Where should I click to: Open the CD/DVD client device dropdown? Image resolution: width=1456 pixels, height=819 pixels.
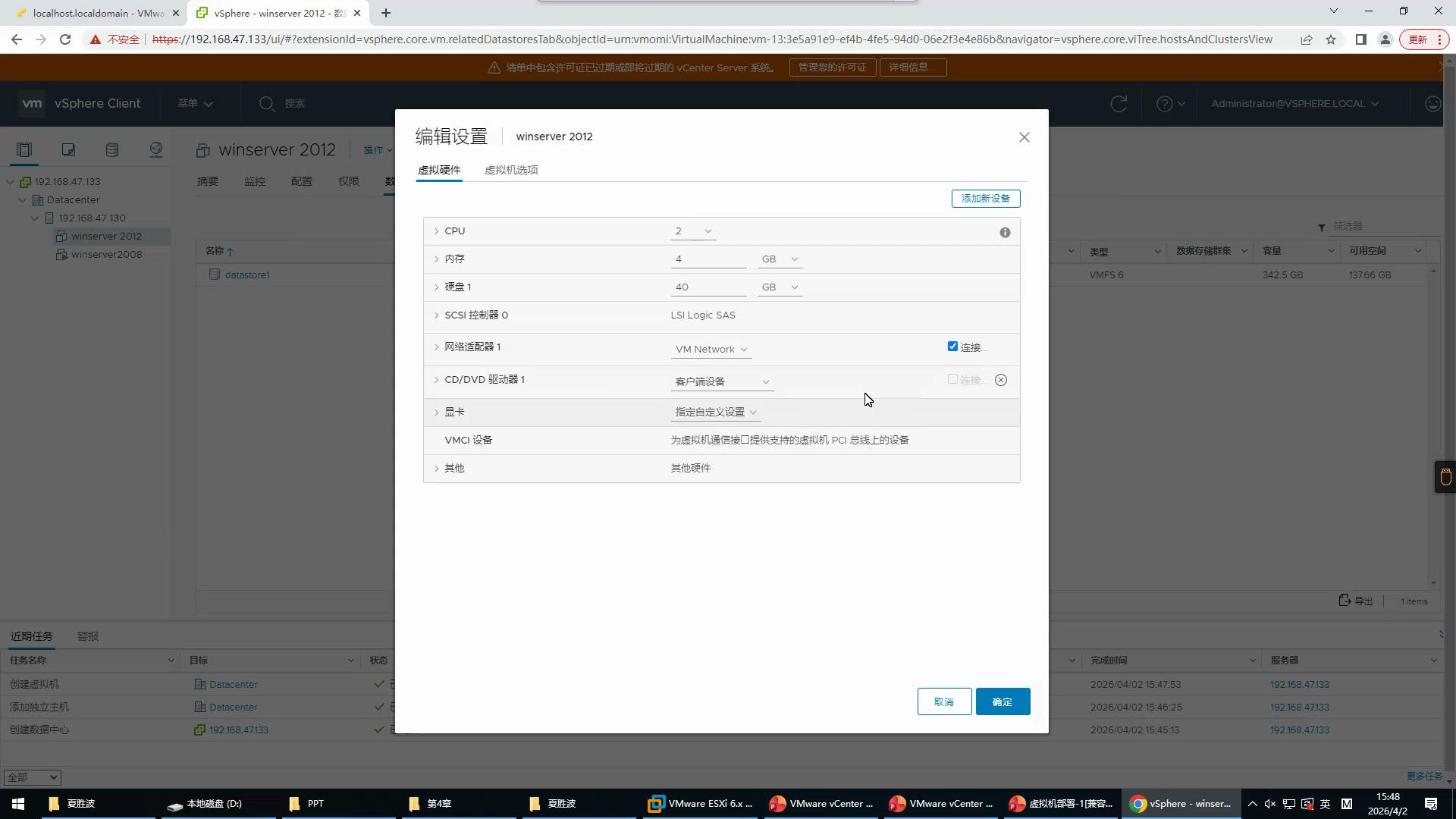pyautogui.click(x=721, y=381)
